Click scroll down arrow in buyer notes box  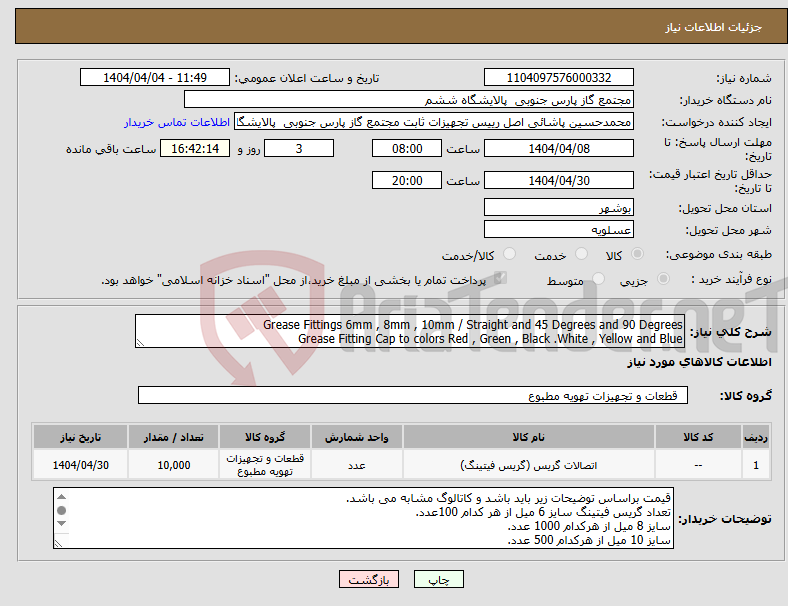[x=61, y=524]
